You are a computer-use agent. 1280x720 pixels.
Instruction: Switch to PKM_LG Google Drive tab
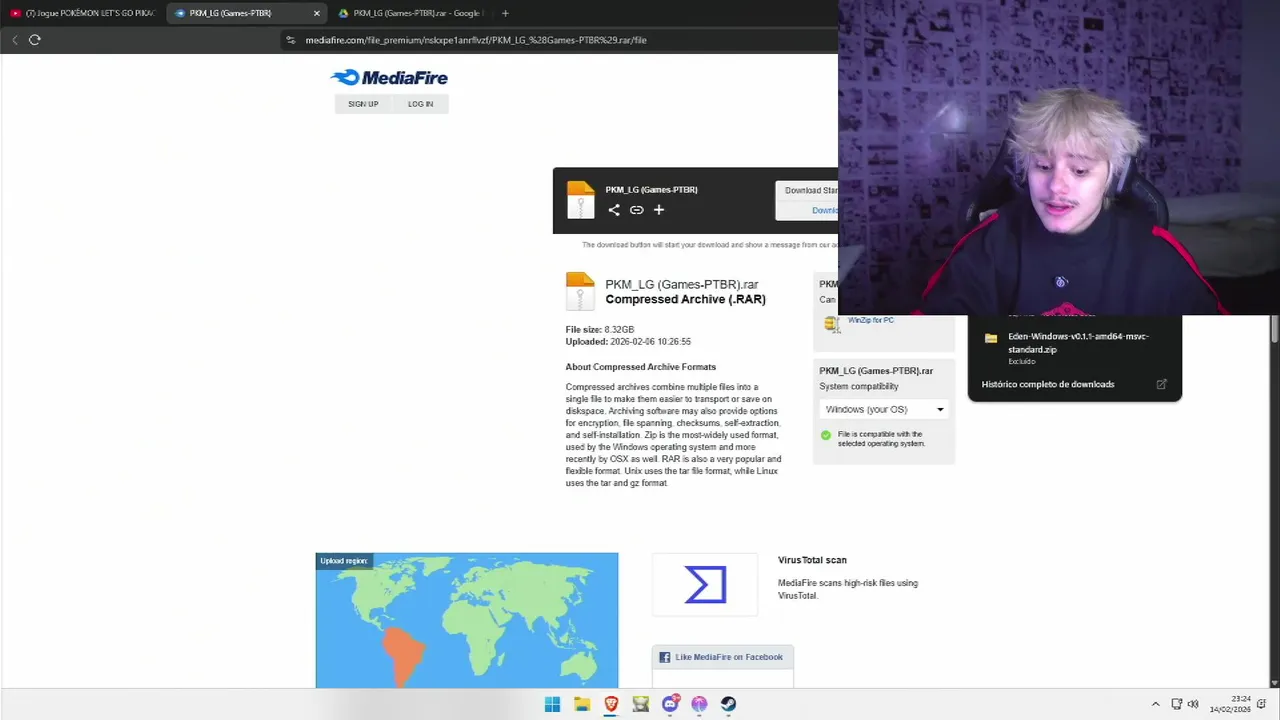[x=410, y=13]
